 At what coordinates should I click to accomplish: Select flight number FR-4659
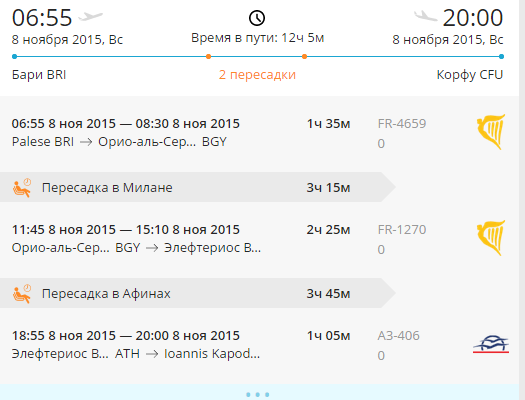point(402,124)
